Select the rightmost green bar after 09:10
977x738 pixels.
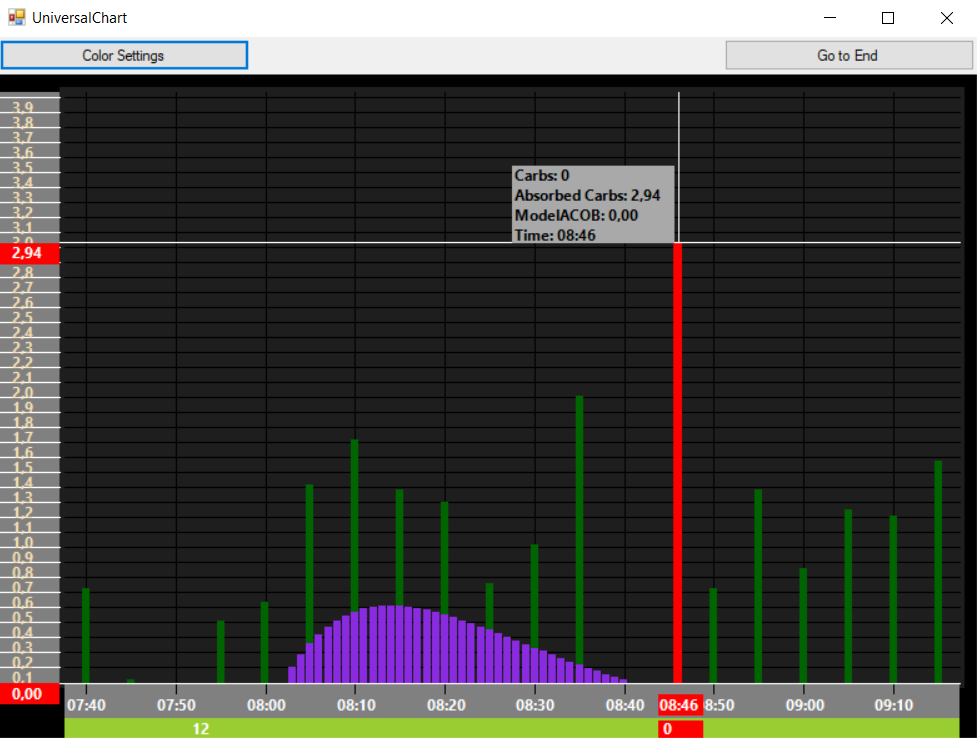938,572
